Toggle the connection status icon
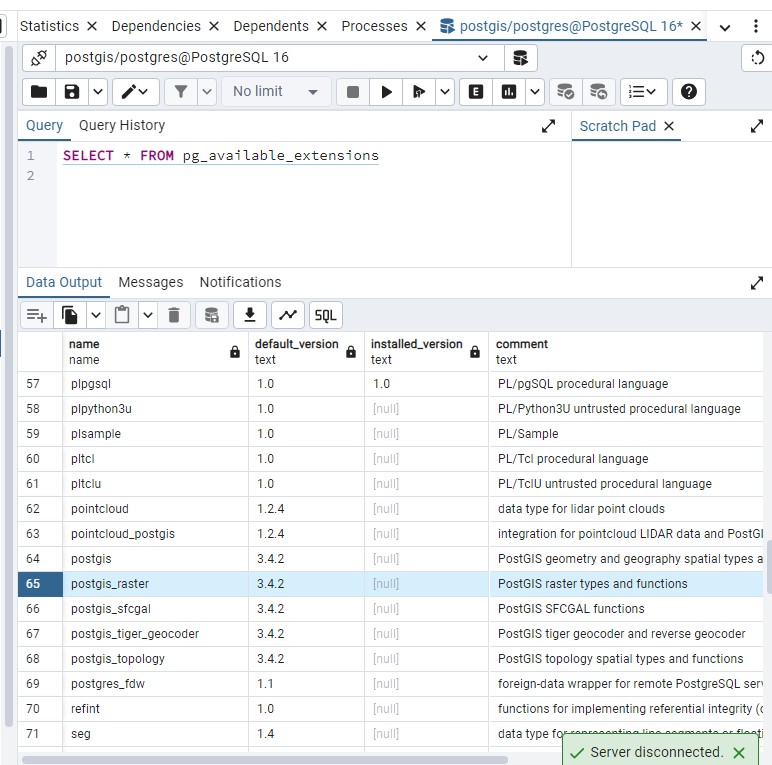The image size is (772, 765). coord(39,58)
